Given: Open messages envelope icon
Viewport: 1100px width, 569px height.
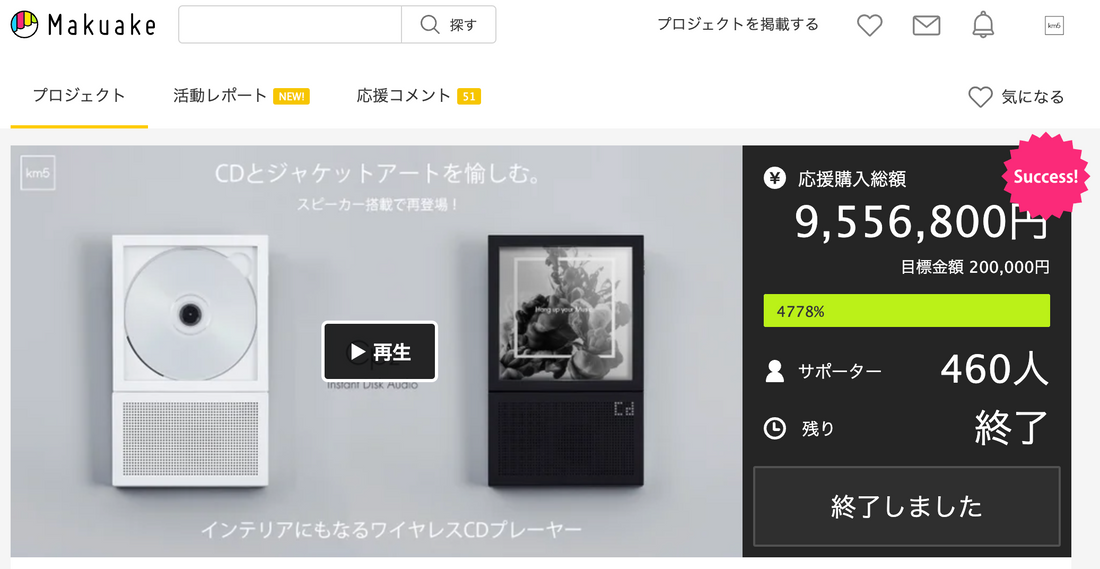Looking at the screenshot, I should coord(926,25).
